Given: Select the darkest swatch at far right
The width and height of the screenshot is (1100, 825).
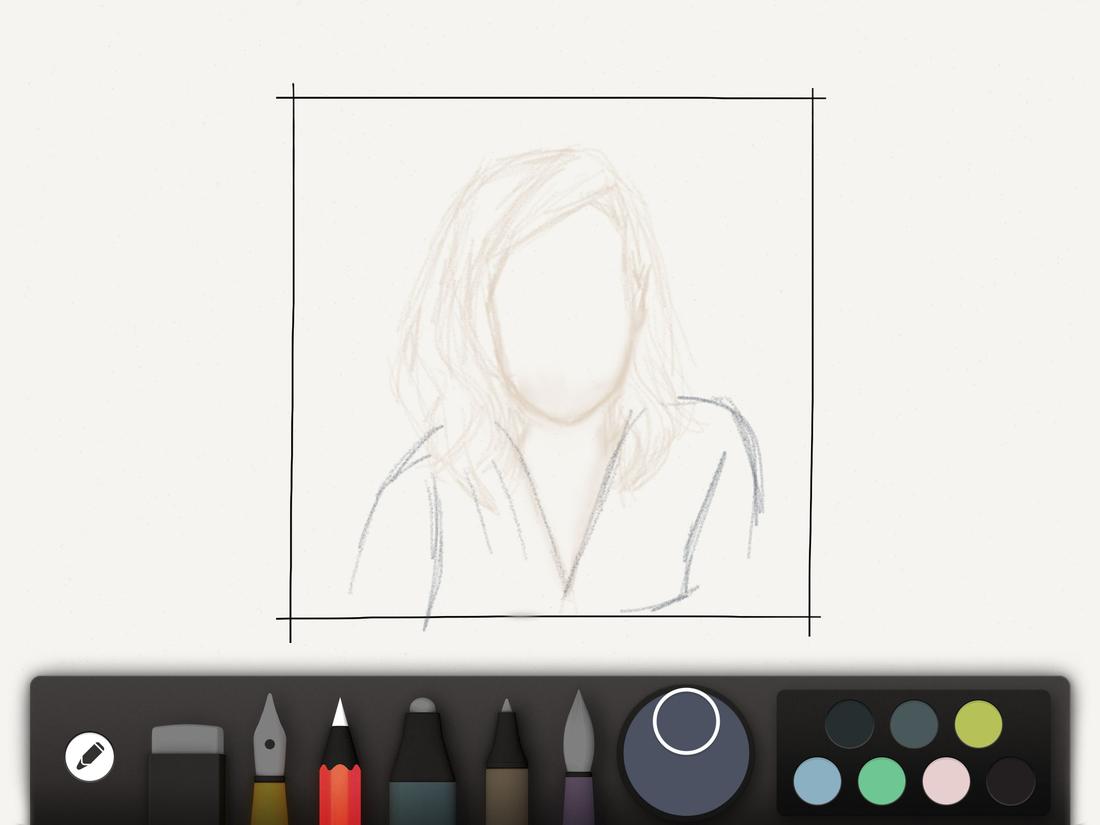Looking at the screenshot, I should pyautogui.click(x=1010, y=782).
